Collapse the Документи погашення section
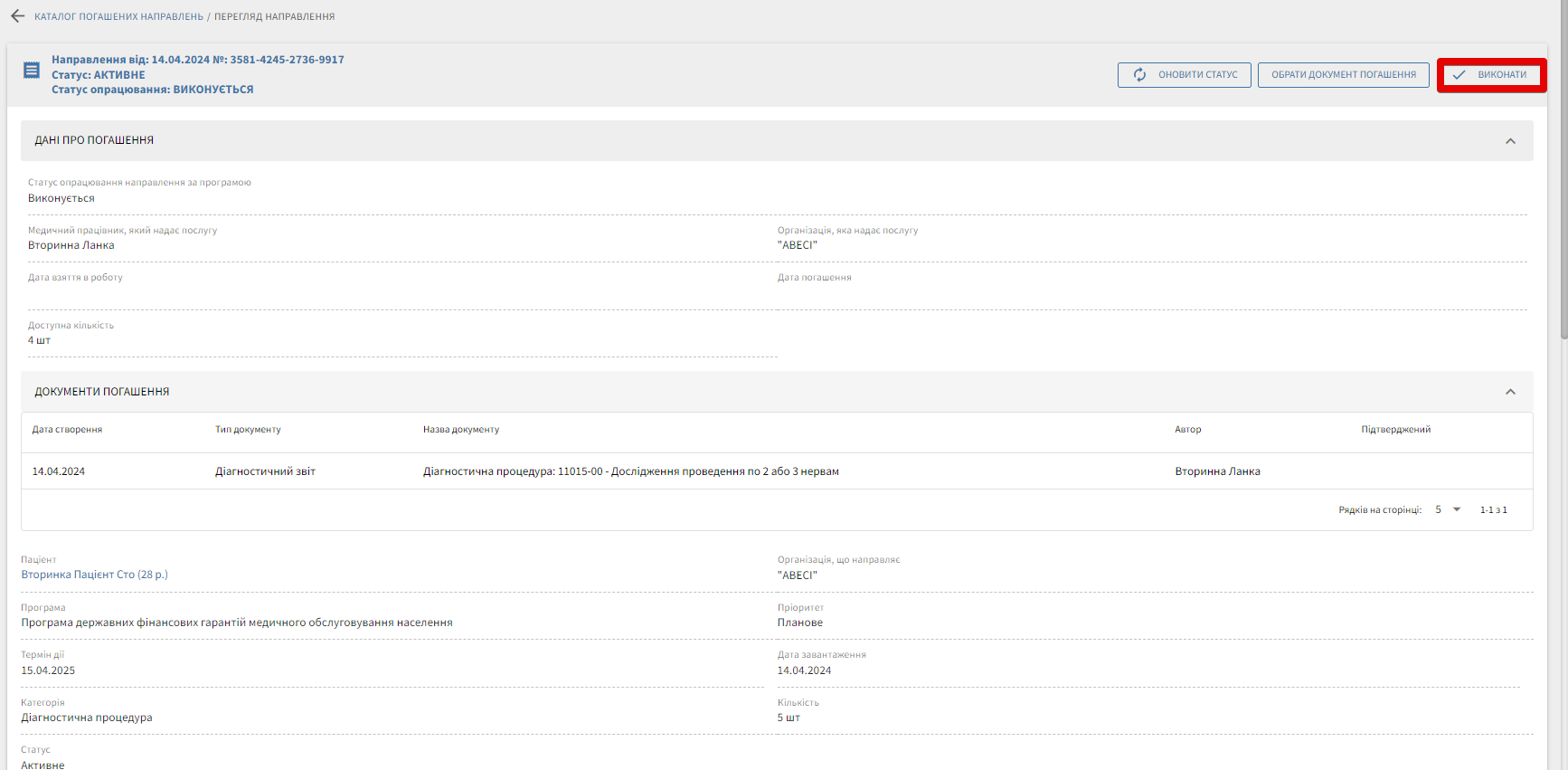The width and height of the screenshot is (1568, 770). (x=1510, y=392)
